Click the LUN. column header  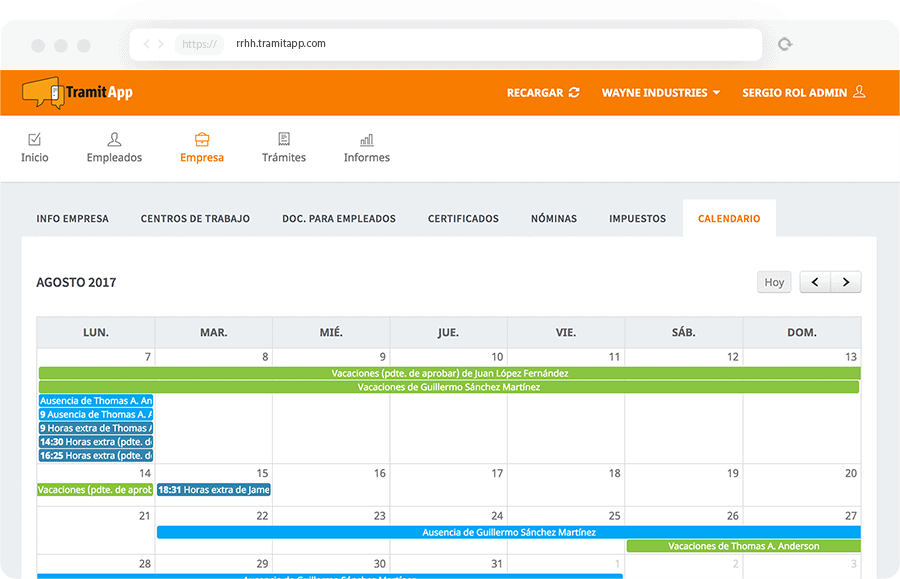click(x=96, y=332)
